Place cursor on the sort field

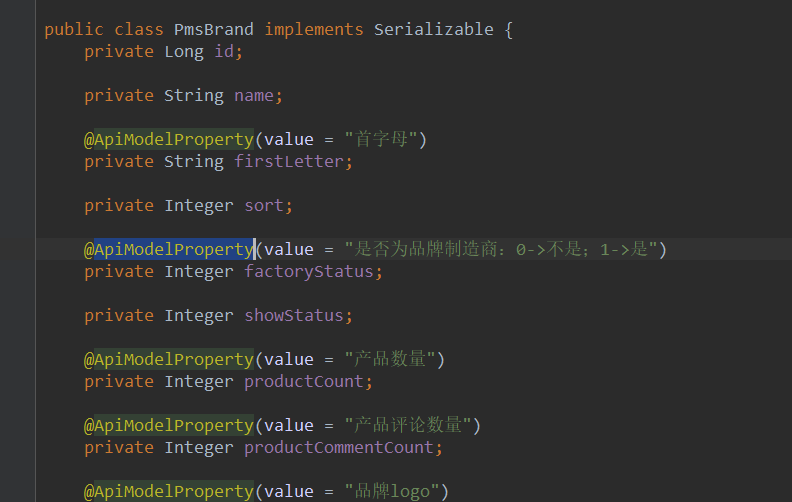(264, 205)
